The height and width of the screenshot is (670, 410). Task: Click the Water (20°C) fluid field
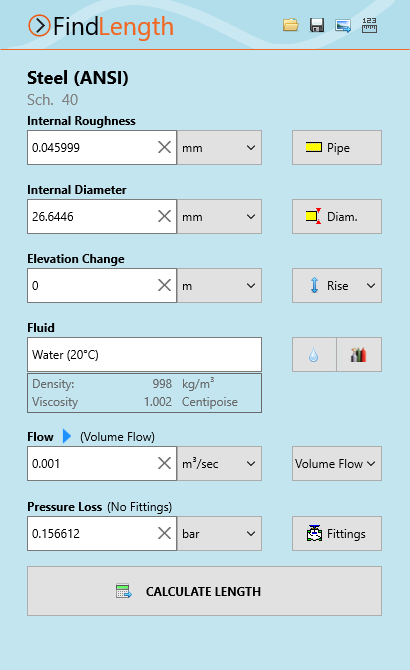coord(144,355)
